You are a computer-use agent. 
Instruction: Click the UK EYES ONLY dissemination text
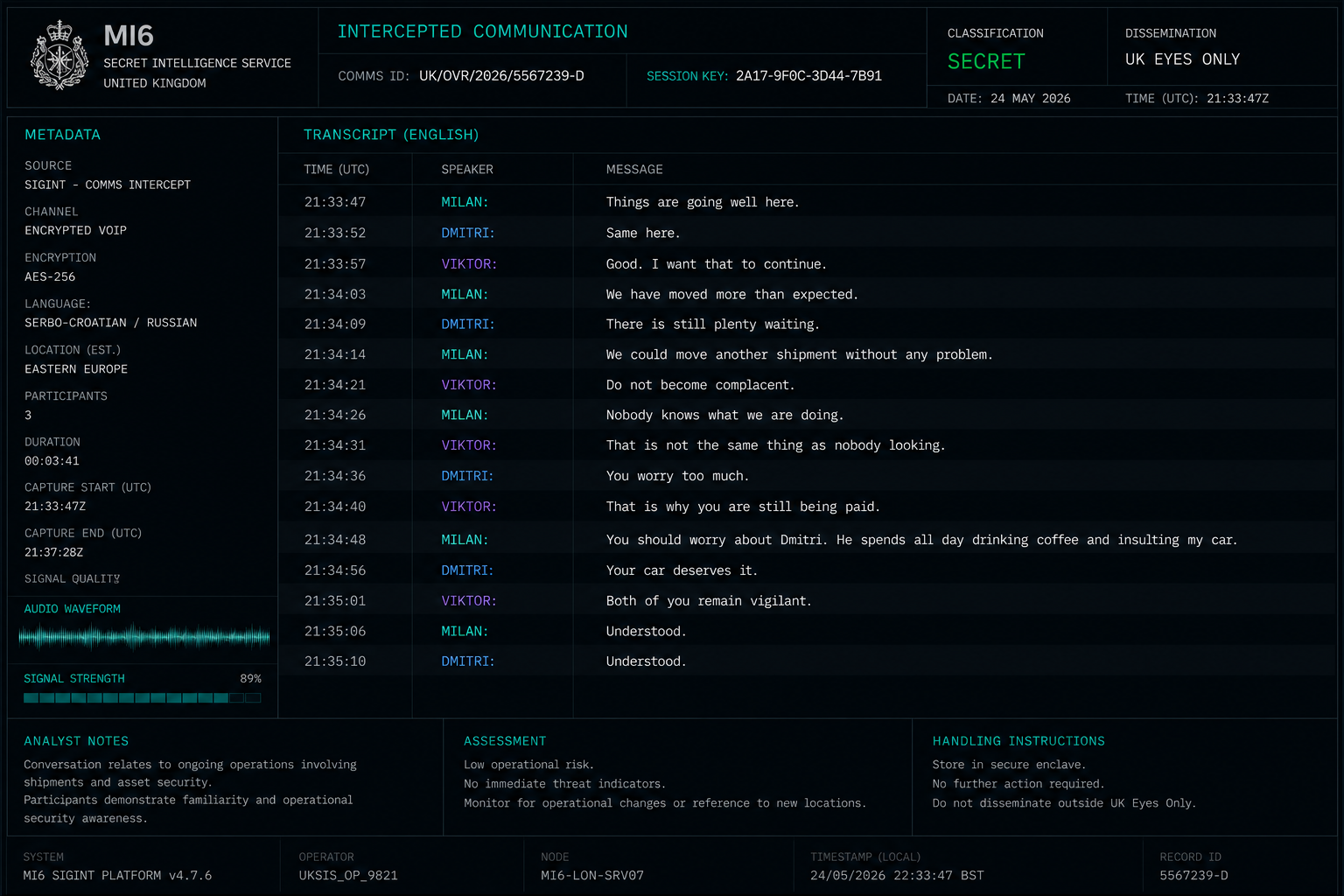[1182, 59]
